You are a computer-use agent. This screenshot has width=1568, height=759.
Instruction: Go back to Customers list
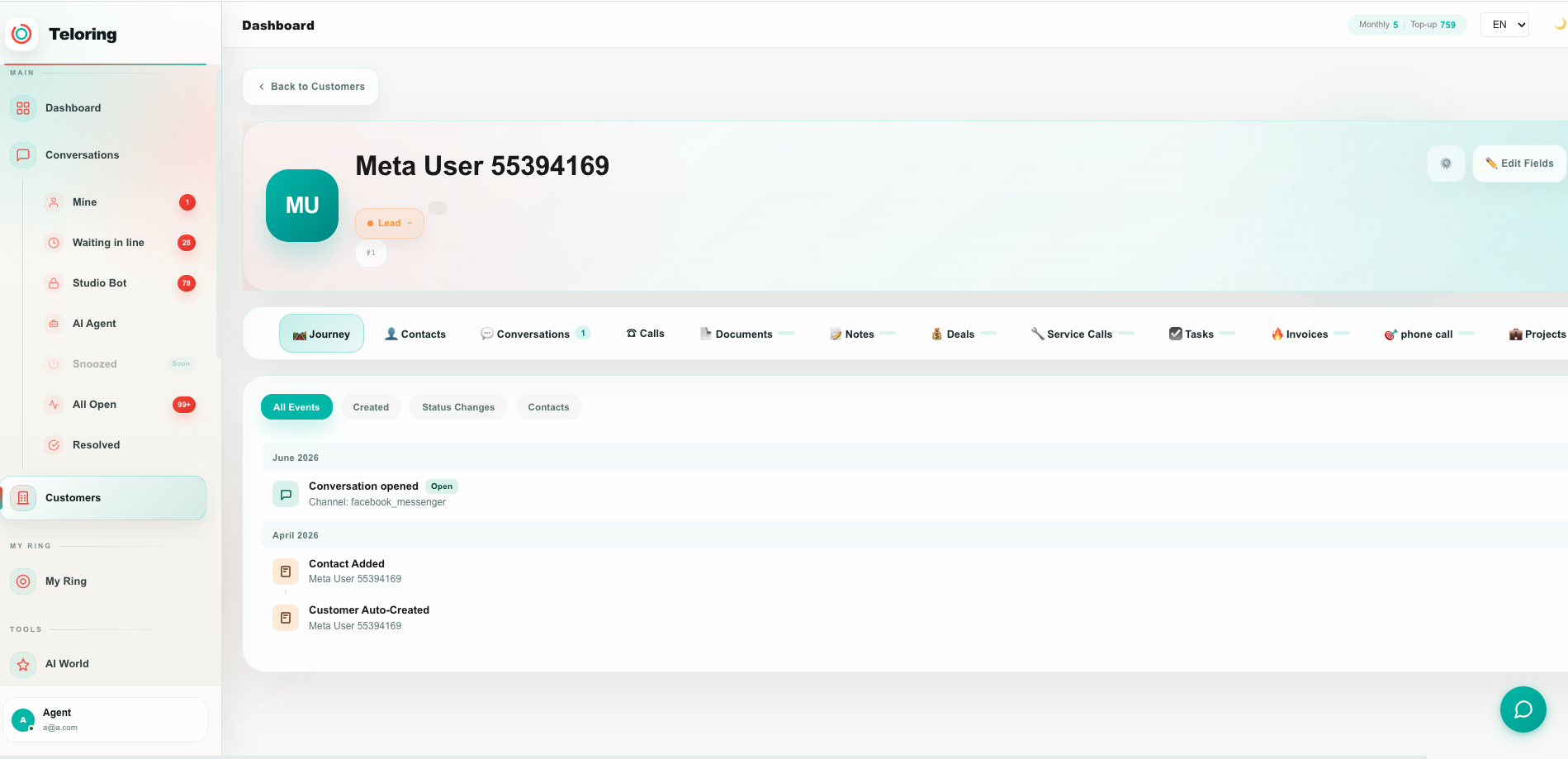[x=310, y=87]
